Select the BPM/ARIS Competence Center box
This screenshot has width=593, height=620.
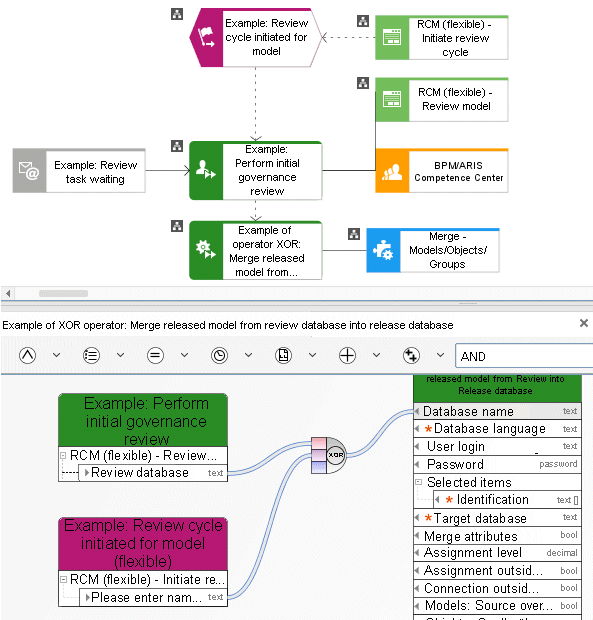pyautogui.click(x=442, y=171)
